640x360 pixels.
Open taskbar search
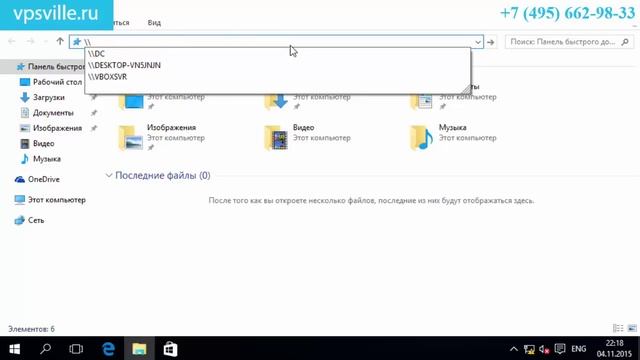click(x=45, y=349)
